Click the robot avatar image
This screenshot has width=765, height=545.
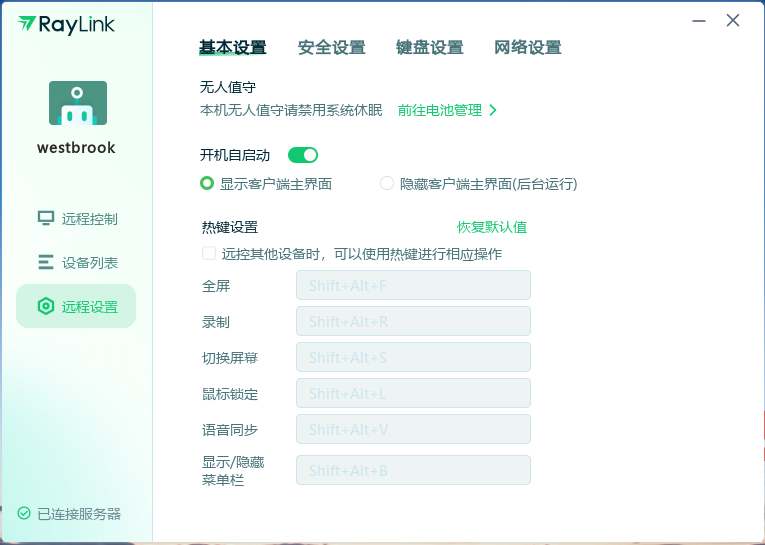click(78, 103)
